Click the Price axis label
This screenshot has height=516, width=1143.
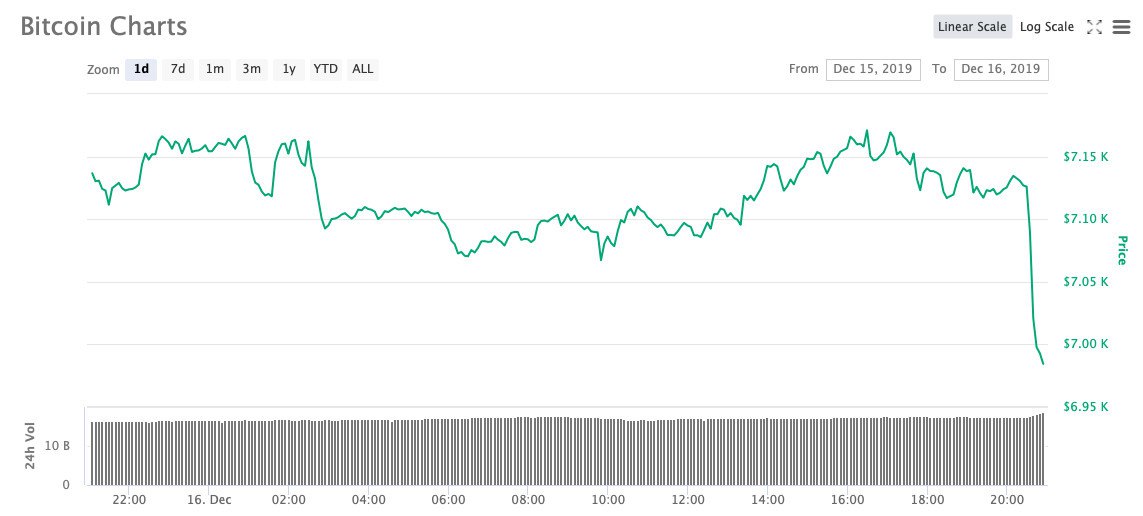pos(1122,250)
